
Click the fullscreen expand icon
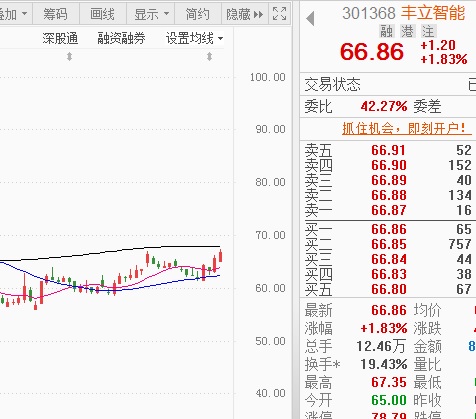(279, 14)
